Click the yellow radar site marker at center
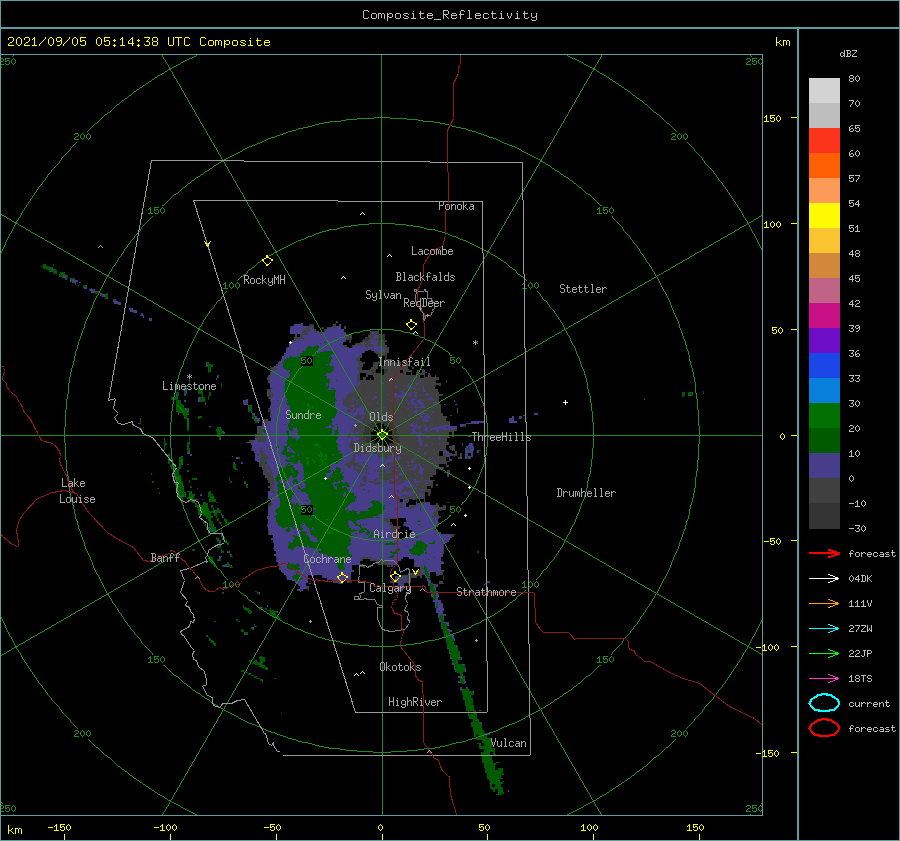Viewport: 900px width, 841px height. (382, 435)
